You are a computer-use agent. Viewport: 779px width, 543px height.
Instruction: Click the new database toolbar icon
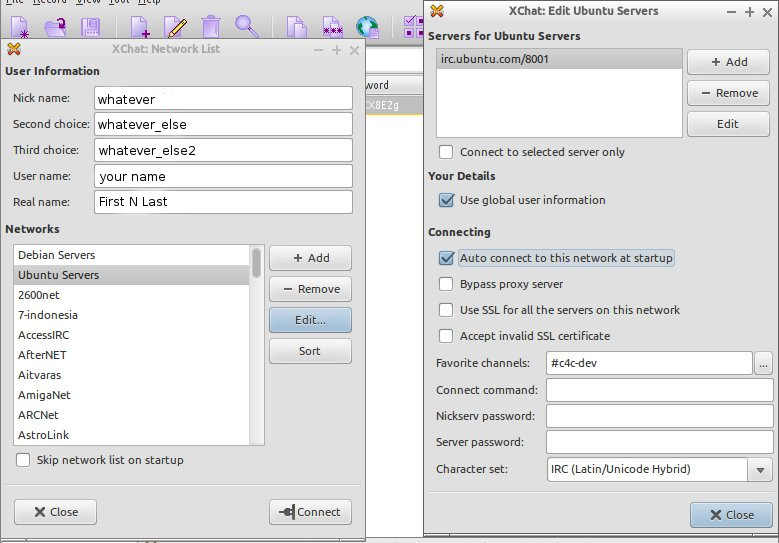(x=20, y=26)
